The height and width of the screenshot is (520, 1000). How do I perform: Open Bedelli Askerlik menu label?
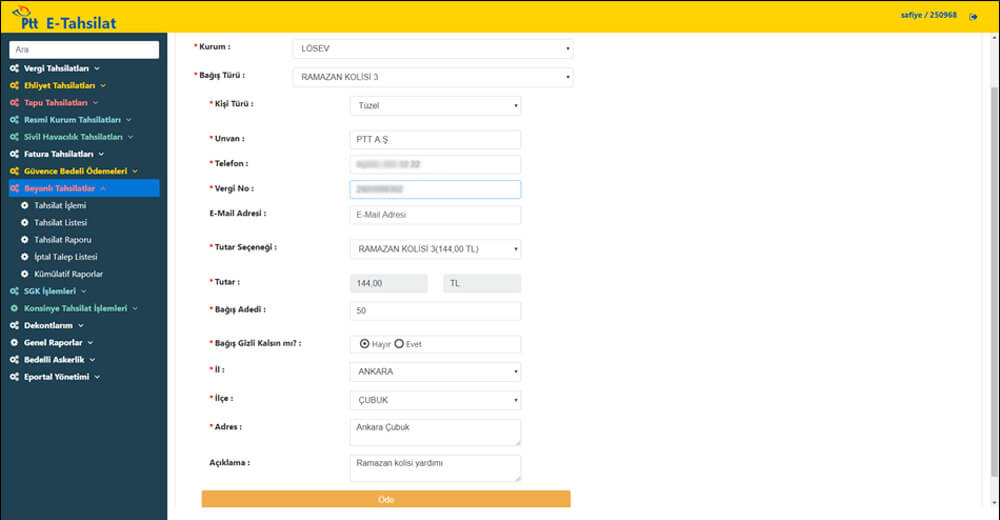point(54,360)
